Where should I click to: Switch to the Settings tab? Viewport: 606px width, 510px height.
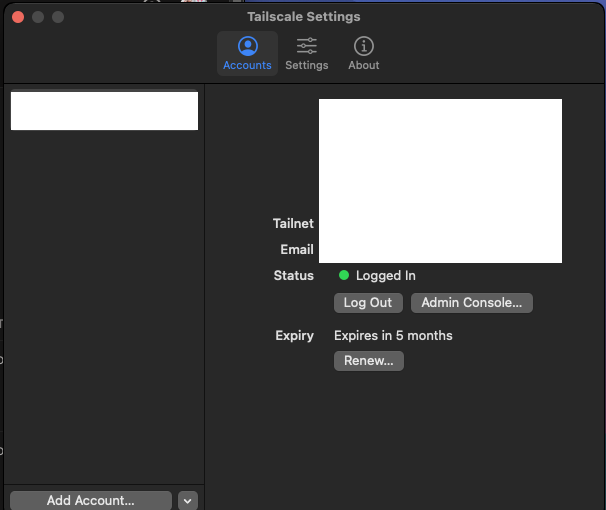(x=307, y=54)
